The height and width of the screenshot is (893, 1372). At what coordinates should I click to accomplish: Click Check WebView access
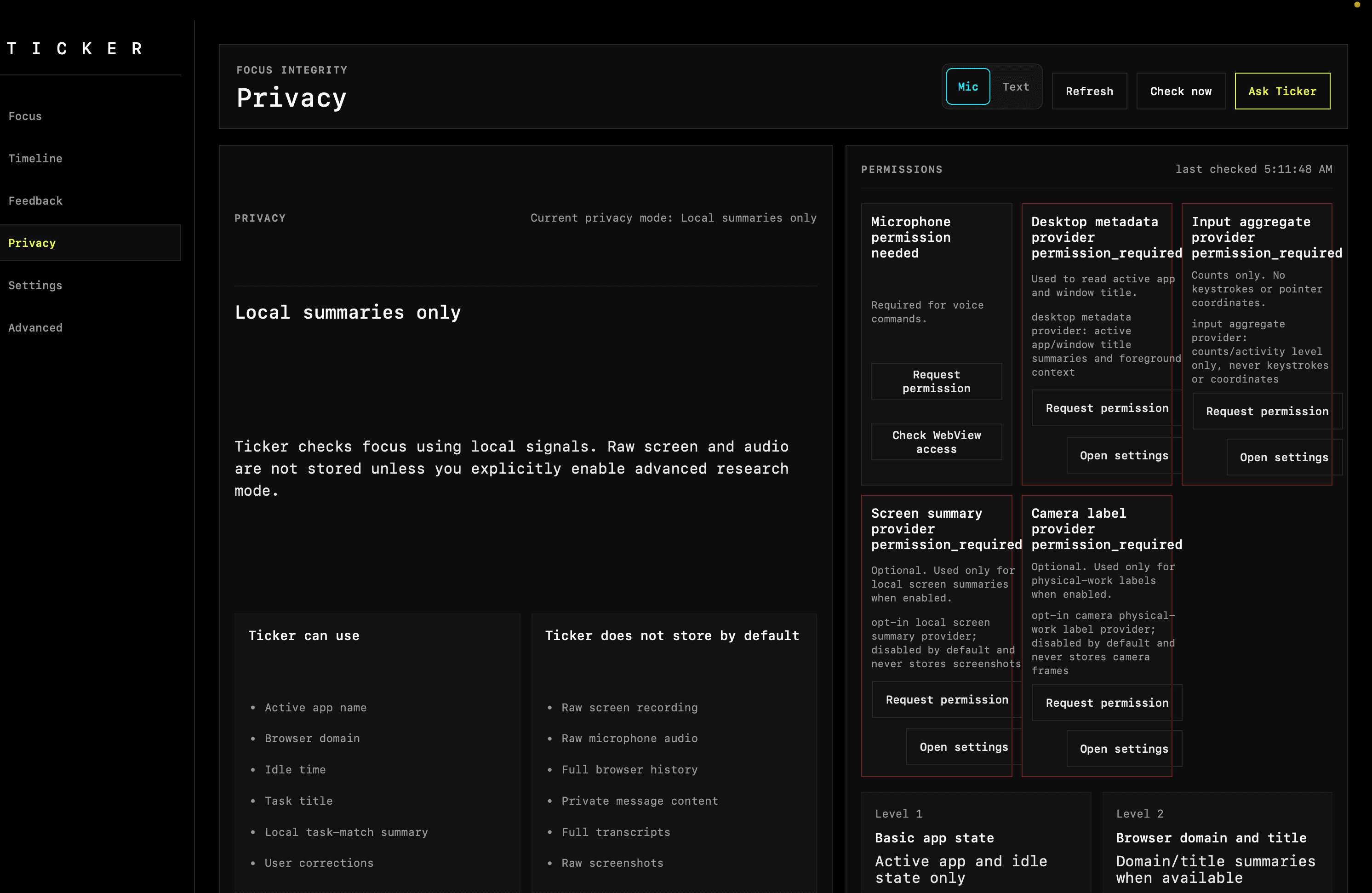pyautogui.click(x=936, y=442)
